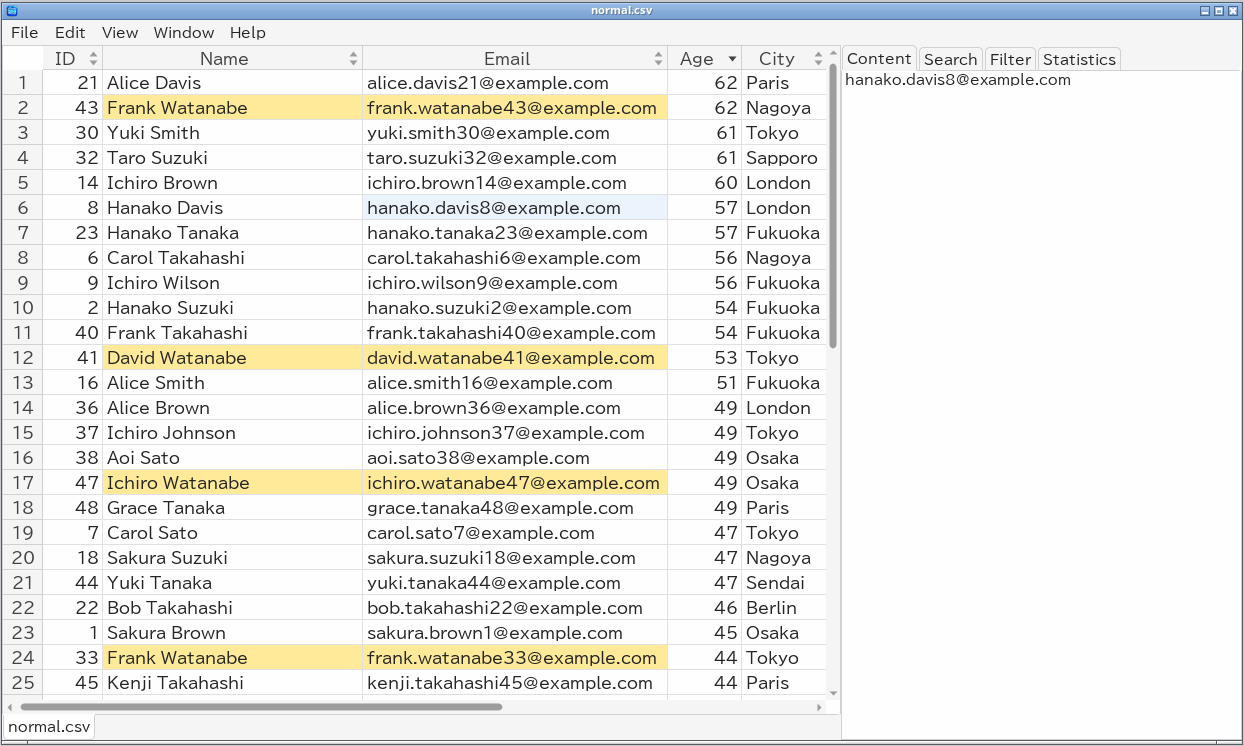The height and width of the screenshot is (746, 1244).
Task: Click the Name column header
Action: tap(232, 58)
